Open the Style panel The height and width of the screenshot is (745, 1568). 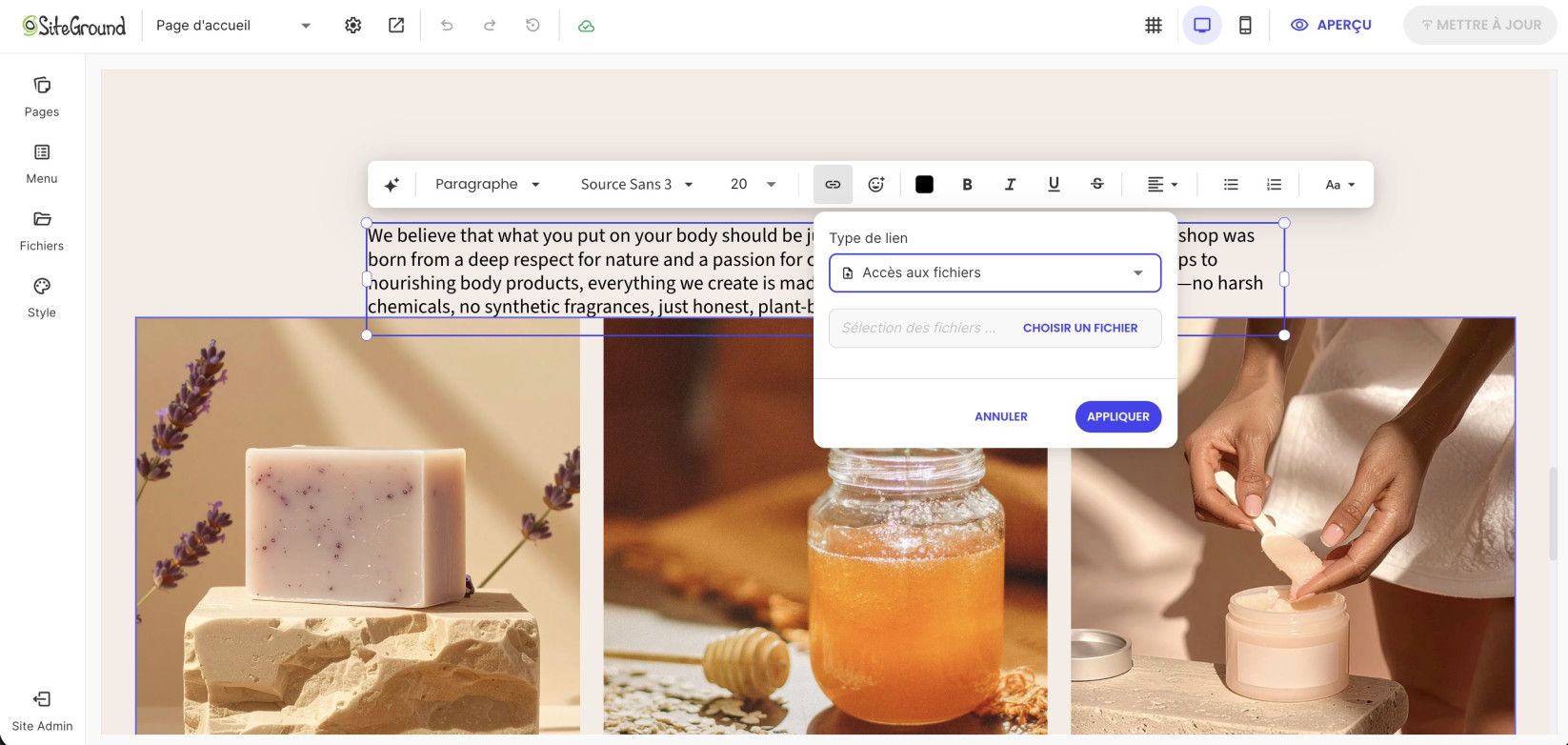(x=42, y=298)
